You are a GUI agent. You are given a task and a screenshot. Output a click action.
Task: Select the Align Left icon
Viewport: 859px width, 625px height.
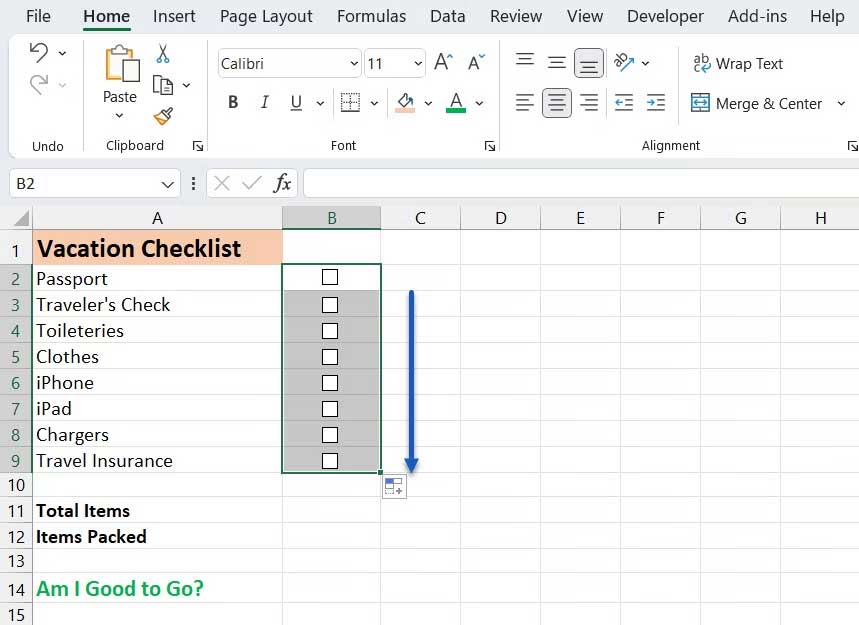tap(524, 103)
